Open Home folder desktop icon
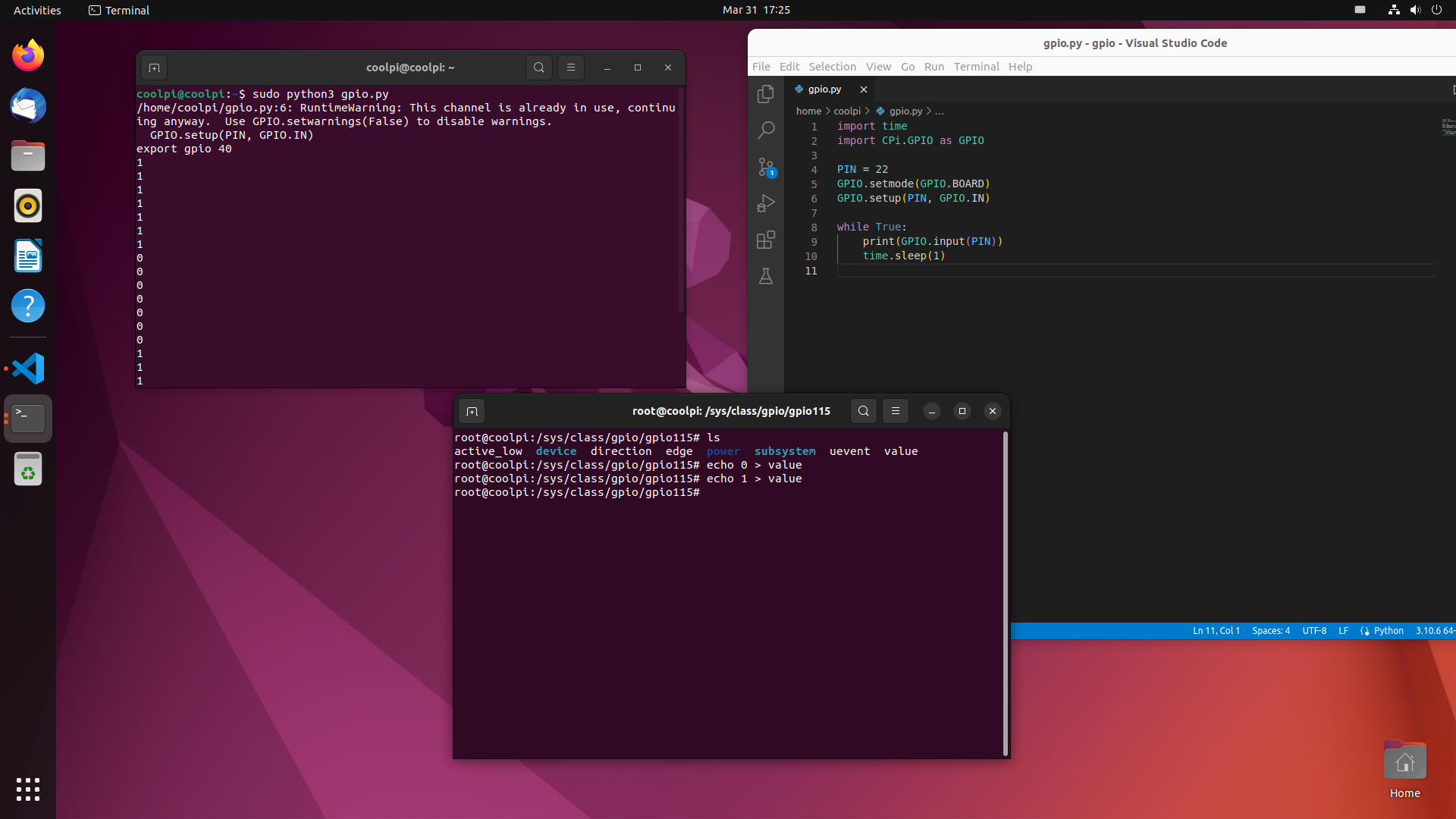 (1404, 769)
